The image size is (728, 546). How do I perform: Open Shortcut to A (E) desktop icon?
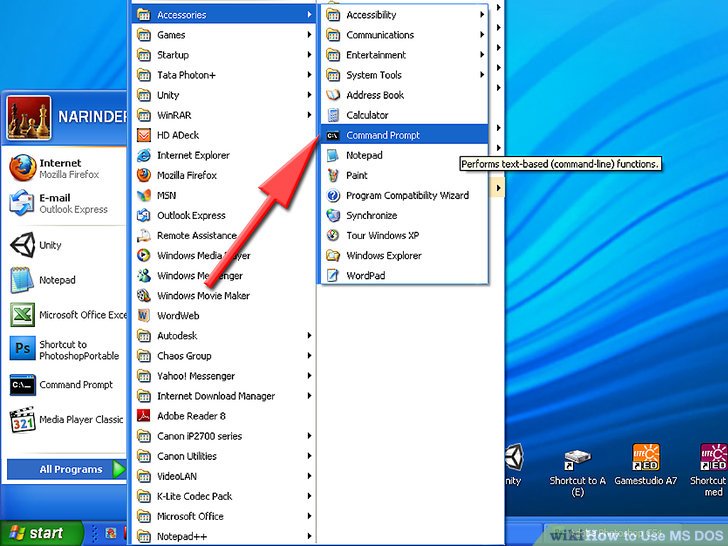pos(577,473)
